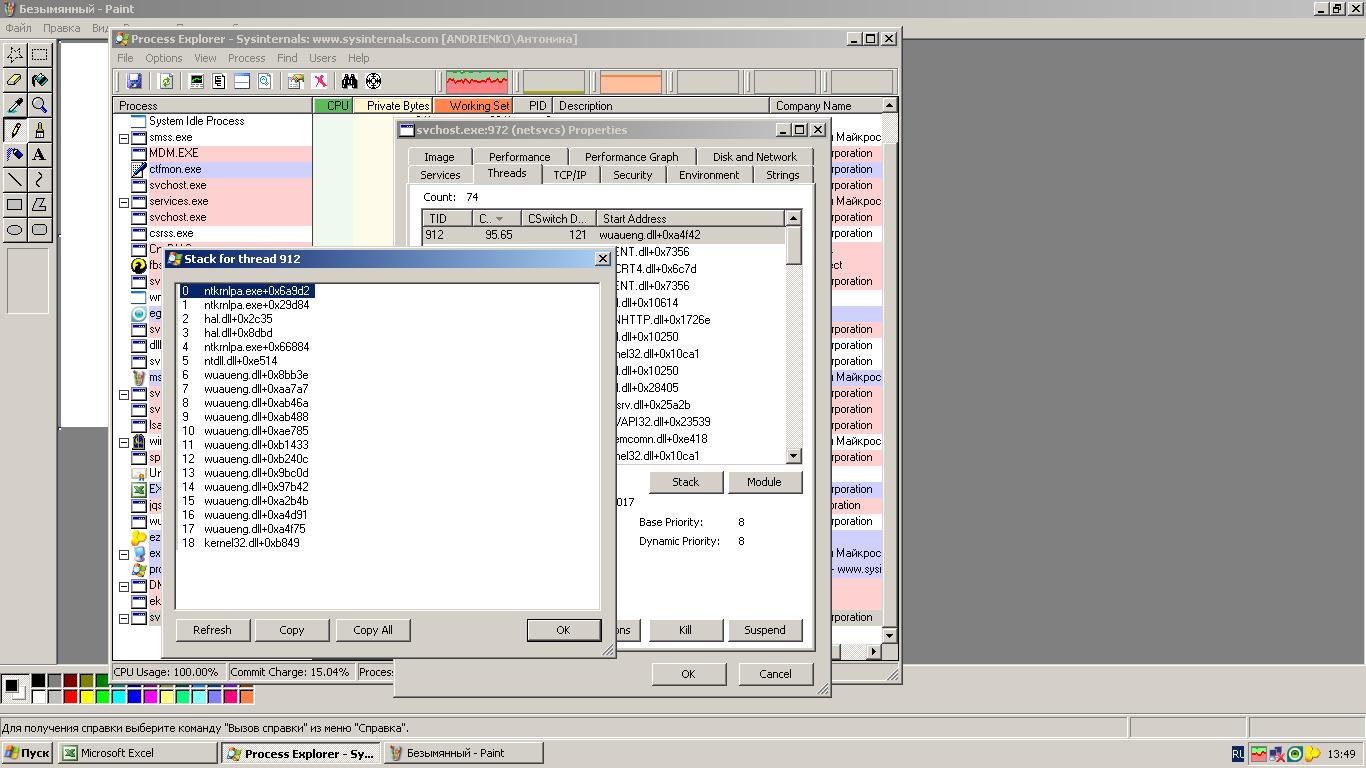The width and height of the screenshot is (1366, 768).
Task: Click the Save floppy icon in Process Explorer
Action: tap(134, 82)
